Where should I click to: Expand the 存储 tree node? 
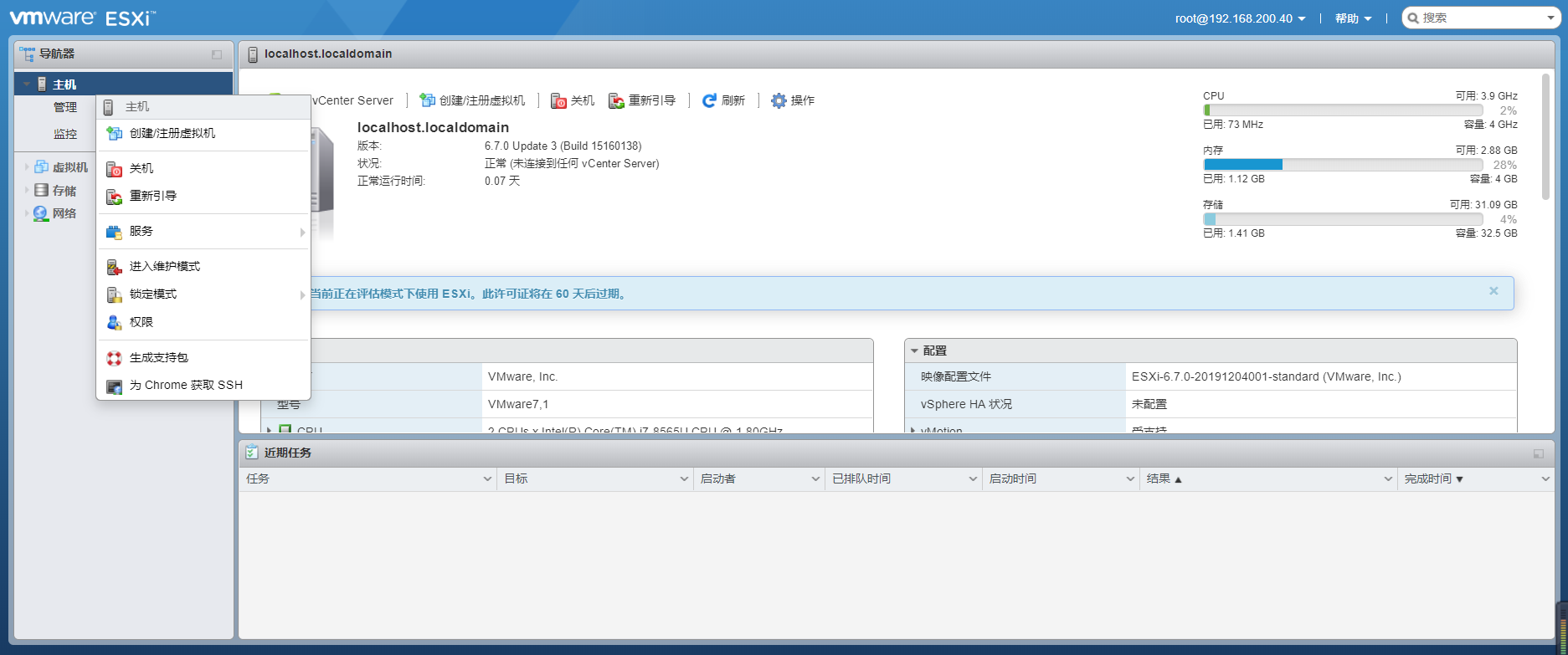[27, 191]
